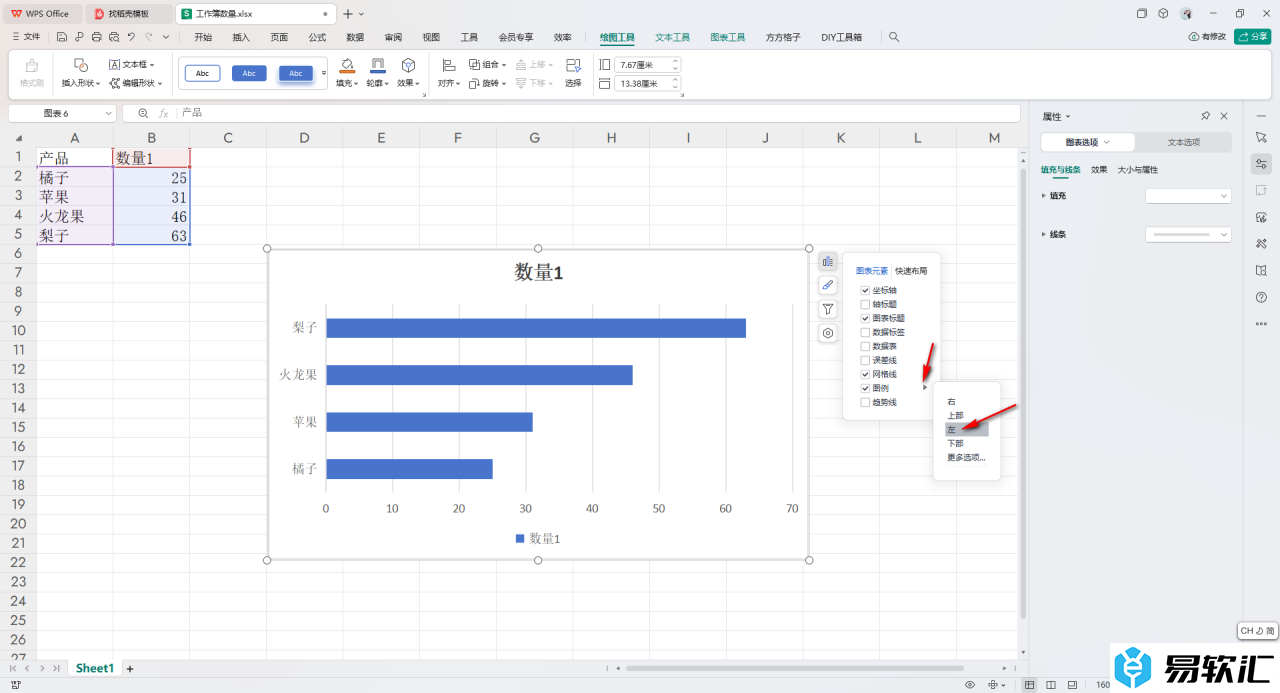The image size is (1280, 693).
Task: Select 下部 (Bottom) legend position
Action: 956,443
